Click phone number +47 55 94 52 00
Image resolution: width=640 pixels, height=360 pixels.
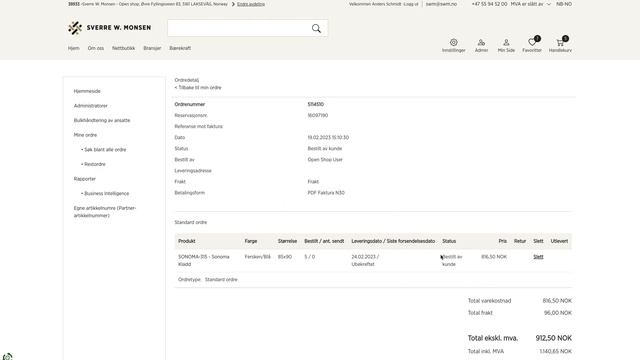click(489, 4)
